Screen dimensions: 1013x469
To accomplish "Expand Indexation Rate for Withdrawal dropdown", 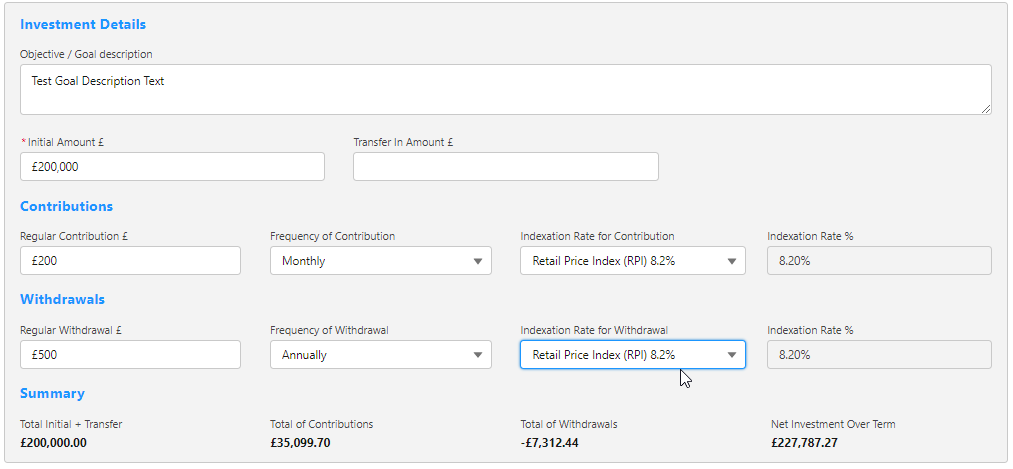I will pos(632,355).
